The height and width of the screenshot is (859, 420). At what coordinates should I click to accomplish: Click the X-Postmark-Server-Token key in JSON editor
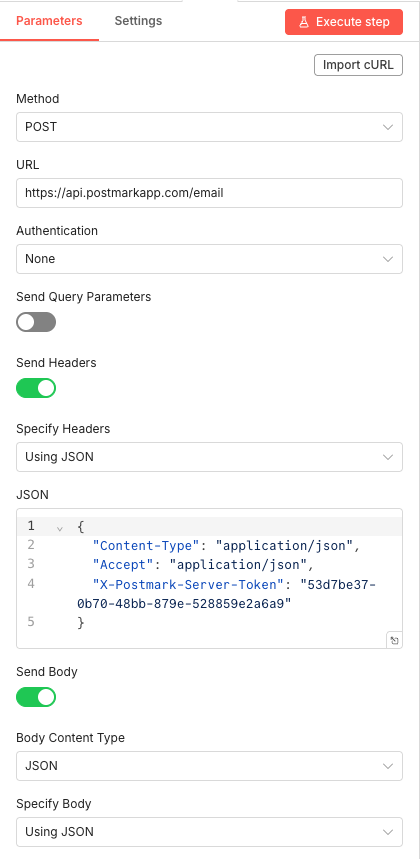click(186, 585)
